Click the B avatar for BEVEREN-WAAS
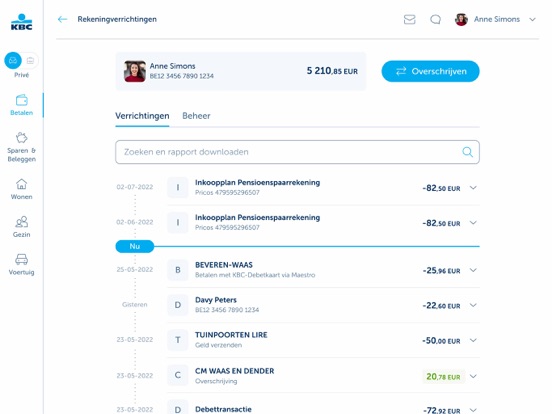The image size is (552, 414). click(x=178, y=270)
